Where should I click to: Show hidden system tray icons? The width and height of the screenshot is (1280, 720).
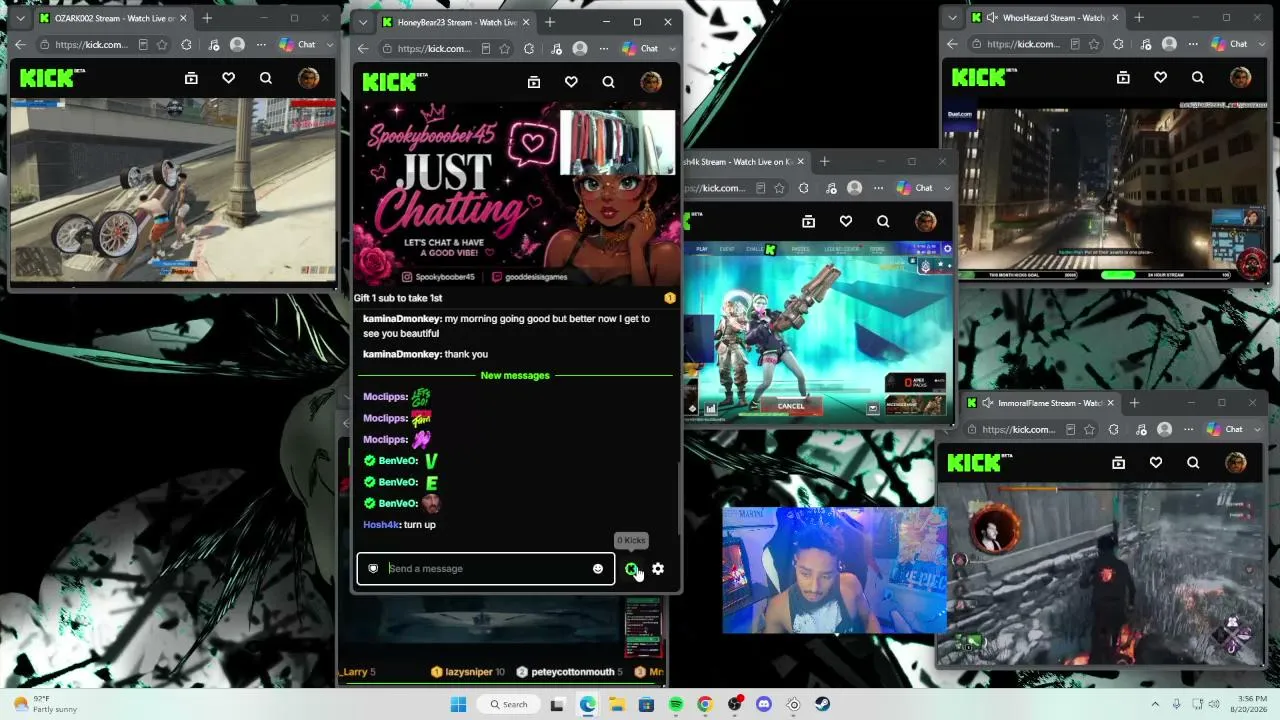point(1155,704)
